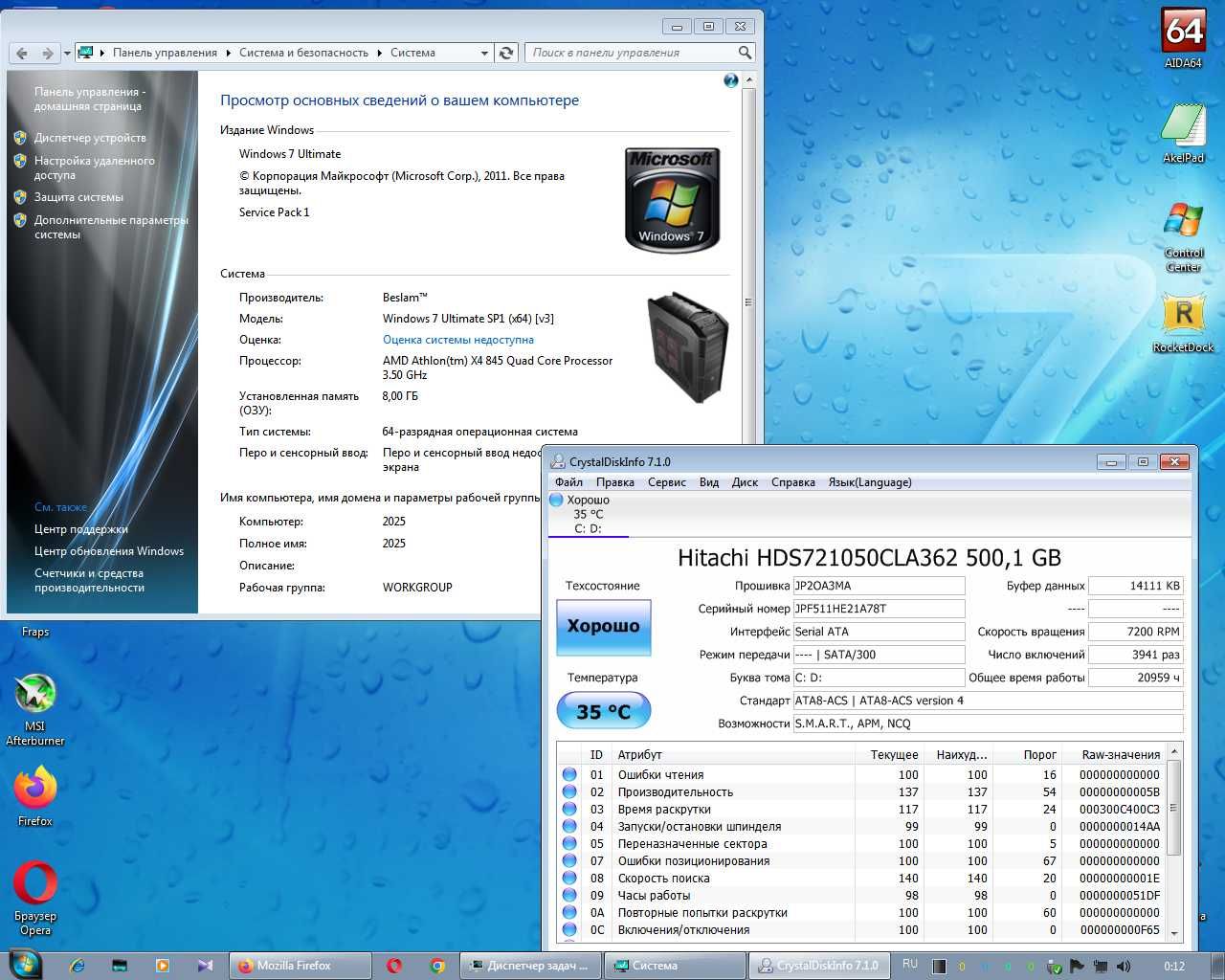Click the refresh button in address bar
The height and width of the screenshot is (980, 1225).
tap(507, 53)
